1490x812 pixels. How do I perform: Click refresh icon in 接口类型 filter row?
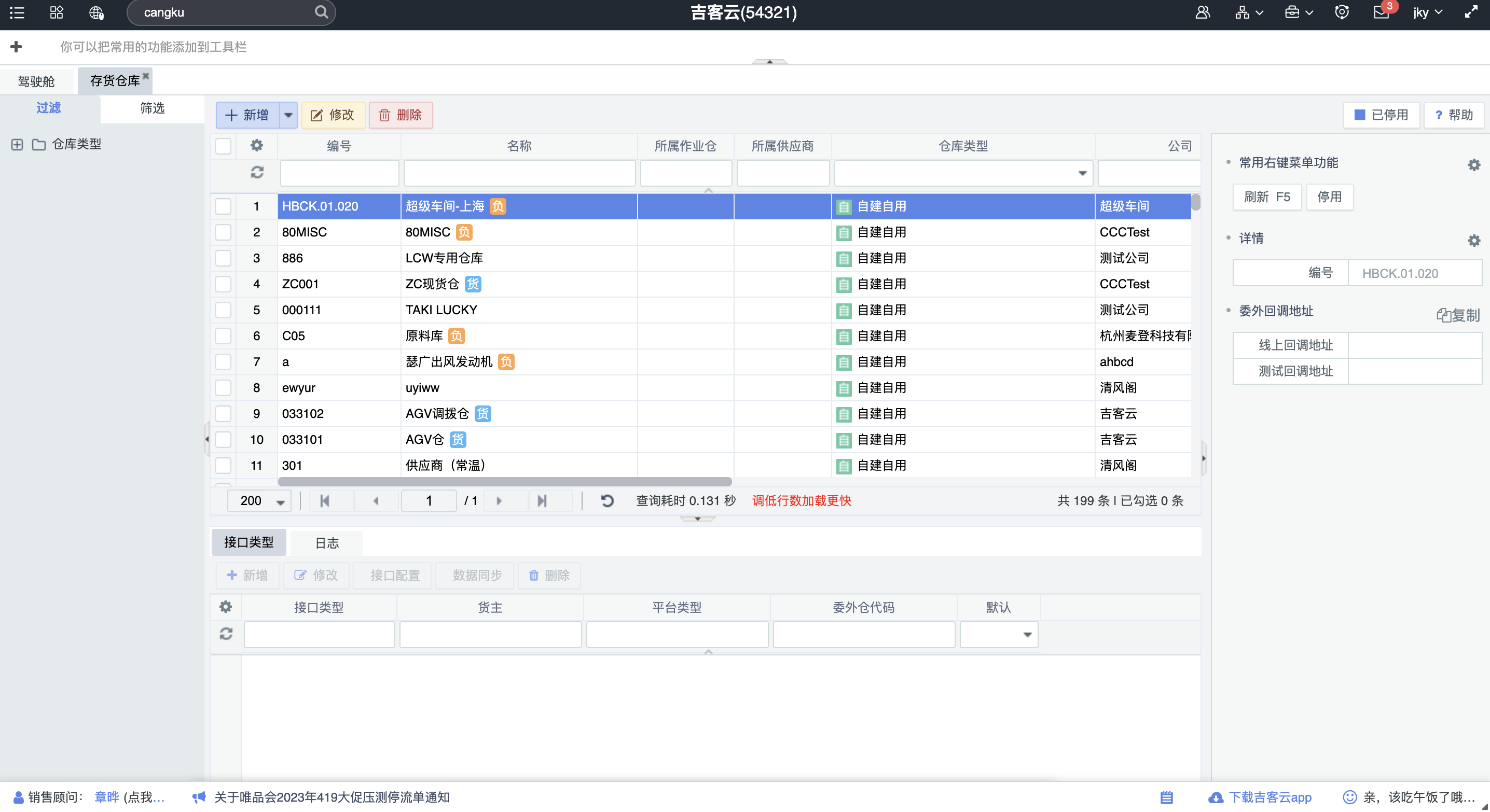click(x=226, y=634)
